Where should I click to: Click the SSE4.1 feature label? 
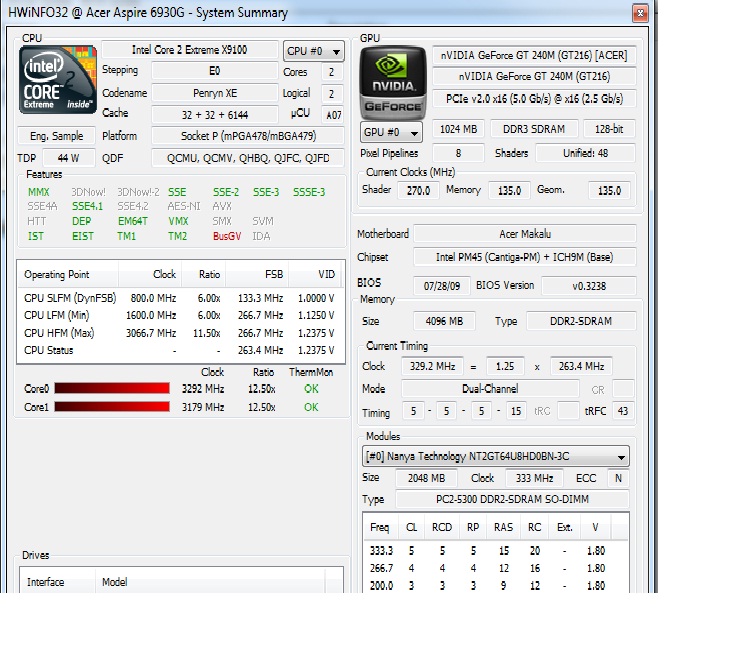tap(87, 207)
